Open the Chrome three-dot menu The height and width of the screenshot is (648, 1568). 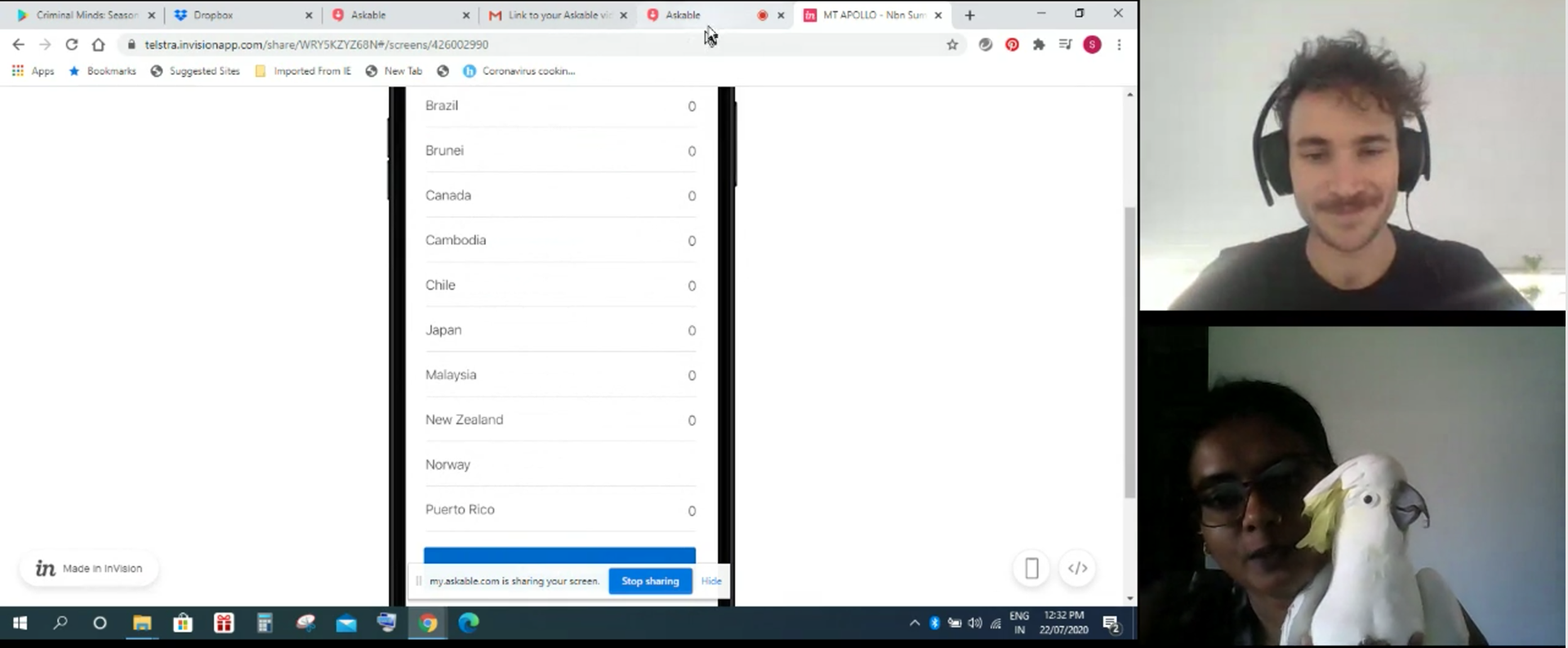coord(1119,45)
